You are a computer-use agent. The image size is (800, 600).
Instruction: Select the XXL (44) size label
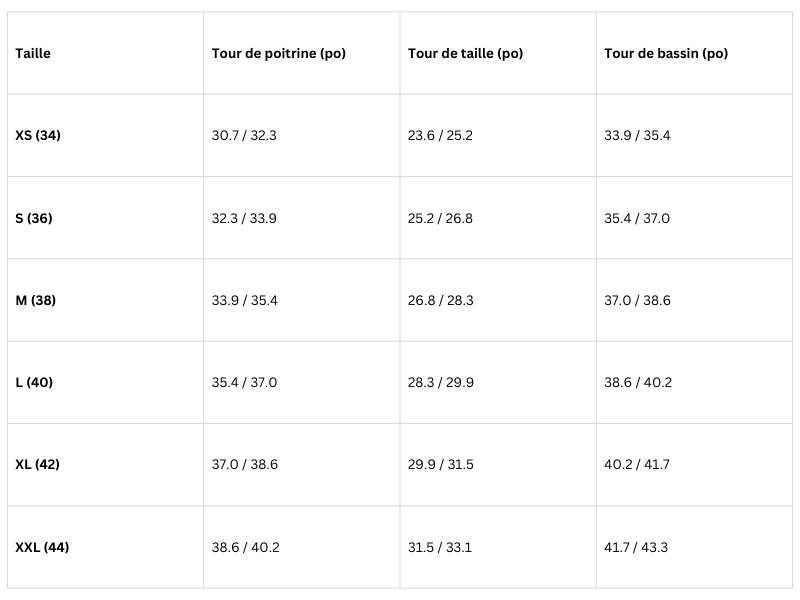tap(42, 547)
